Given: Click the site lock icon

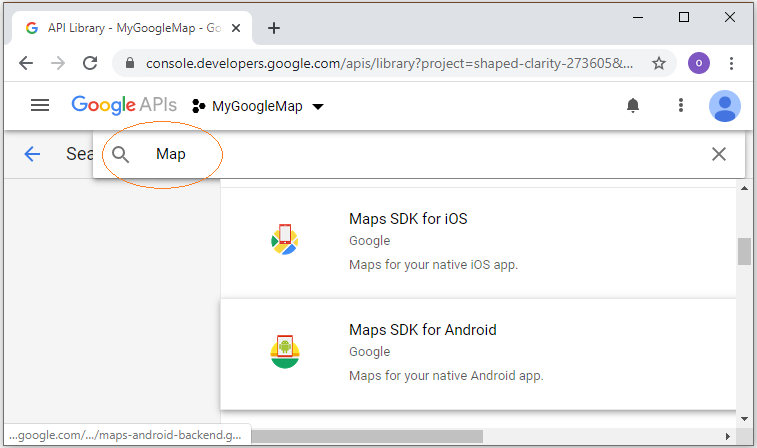Looking at the screenshot, I should [x=129, y=63].
